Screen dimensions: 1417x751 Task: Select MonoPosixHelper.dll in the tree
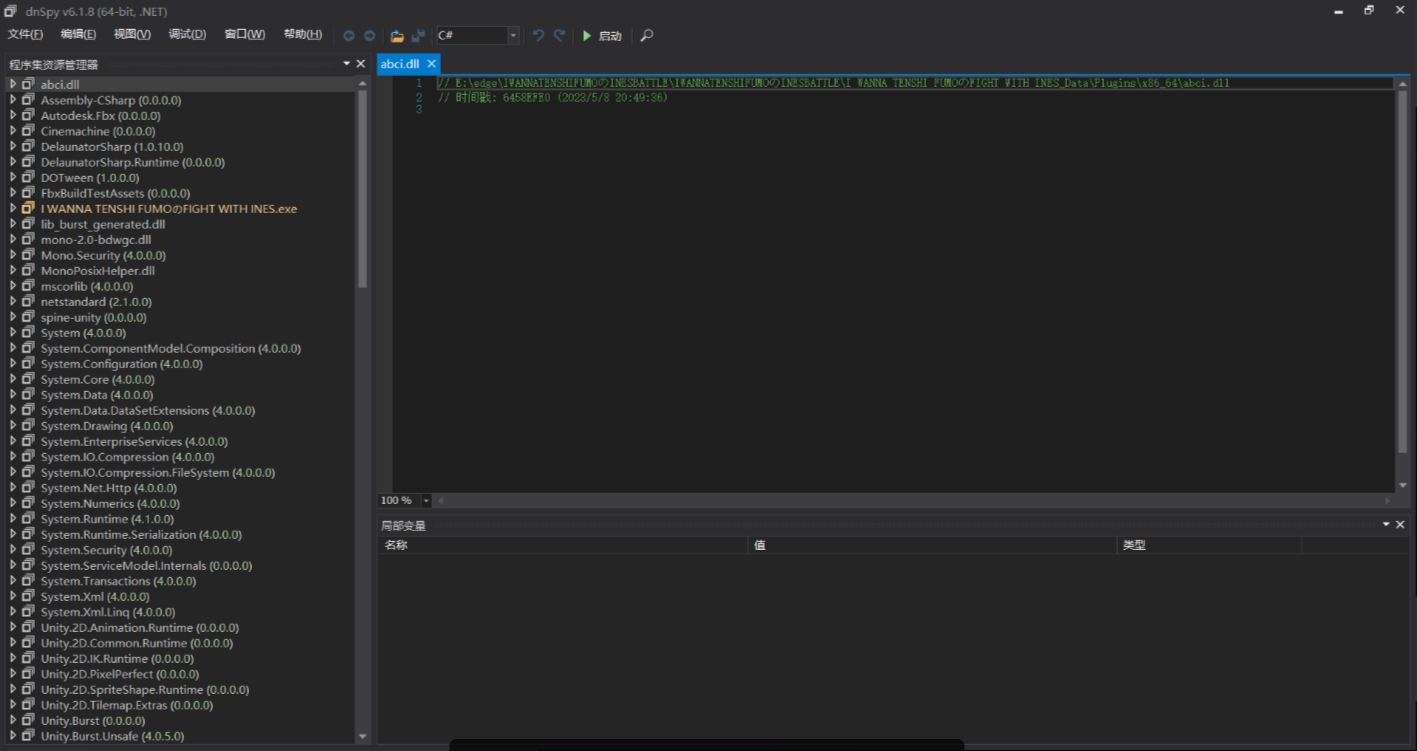click(98, 271)
